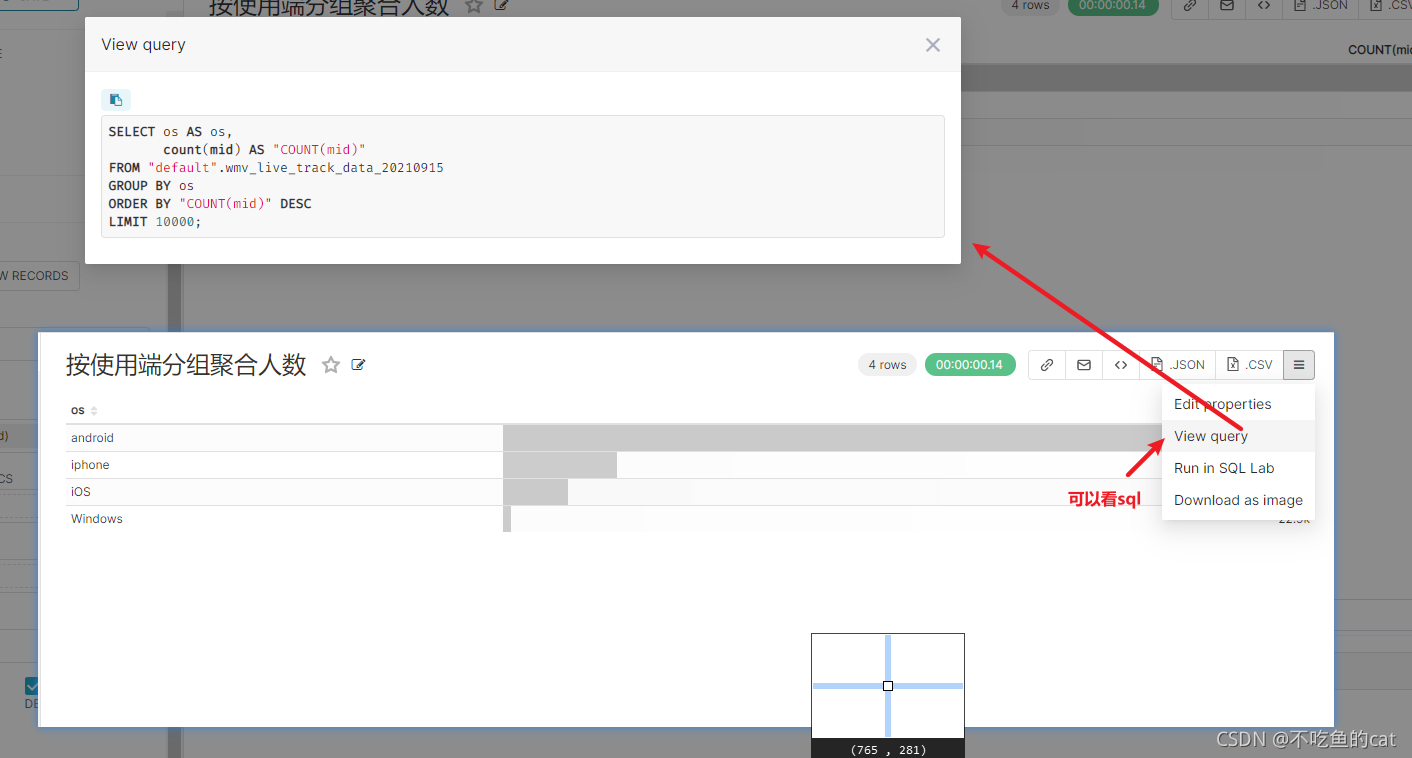Image resolution: width=1412 pixels, height=758 pixels.
Task: Favorite the chart in the lower panel
Action: pyautogui.click(x=331, y=365)
